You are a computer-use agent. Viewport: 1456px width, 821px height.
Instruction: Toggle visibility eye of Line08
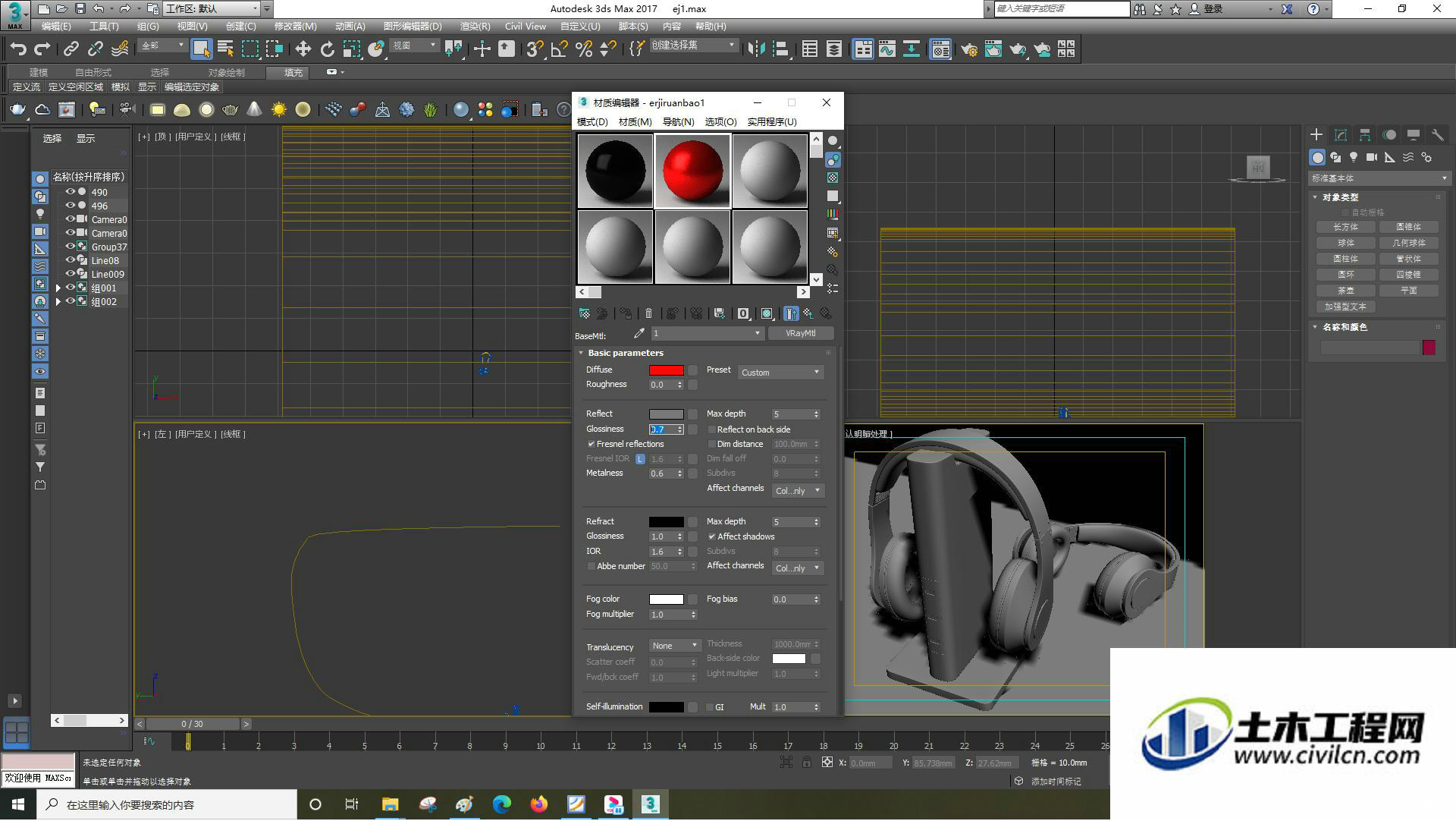click(71, 260)
